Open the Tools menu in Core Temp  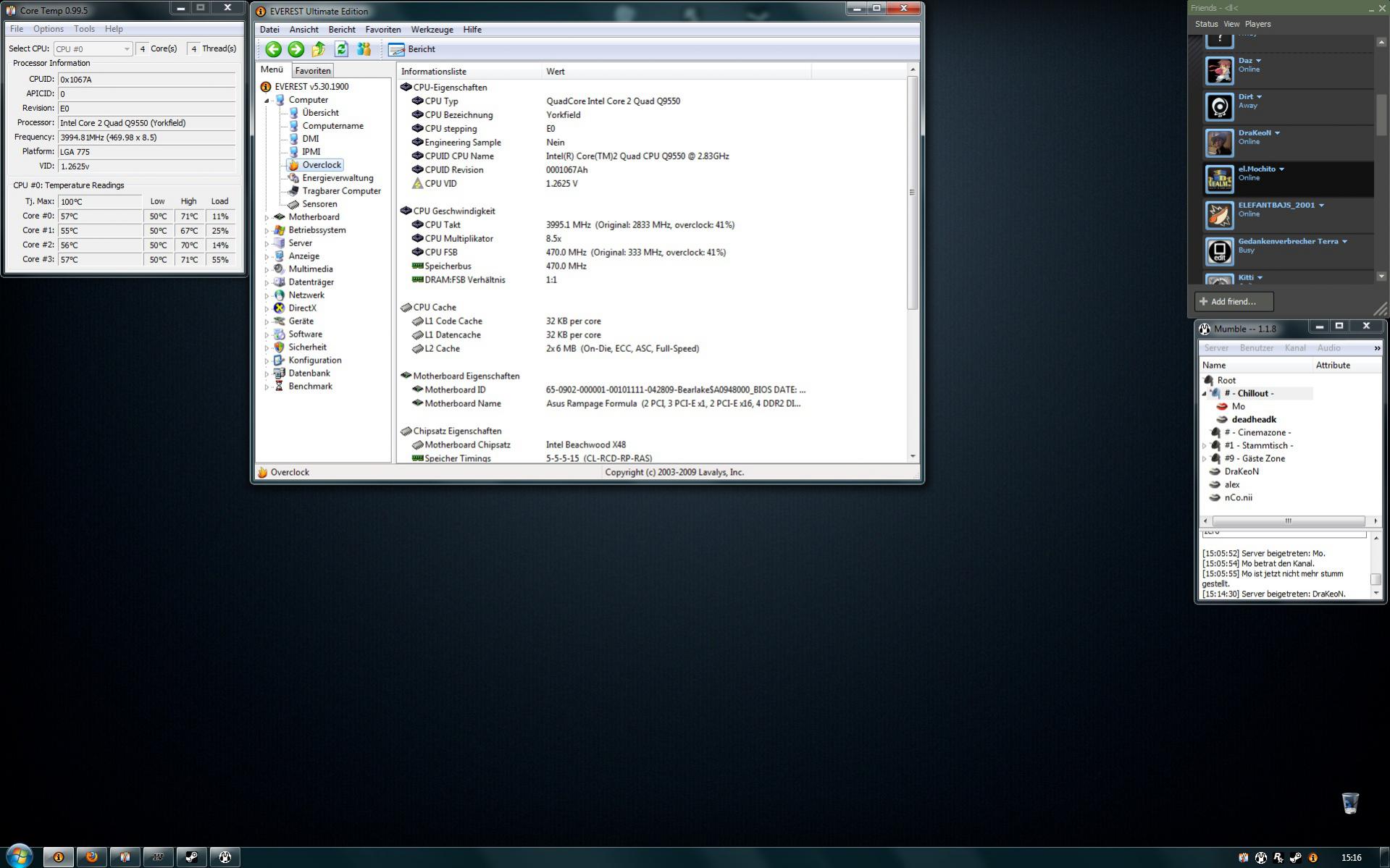(x=84, y=29)
